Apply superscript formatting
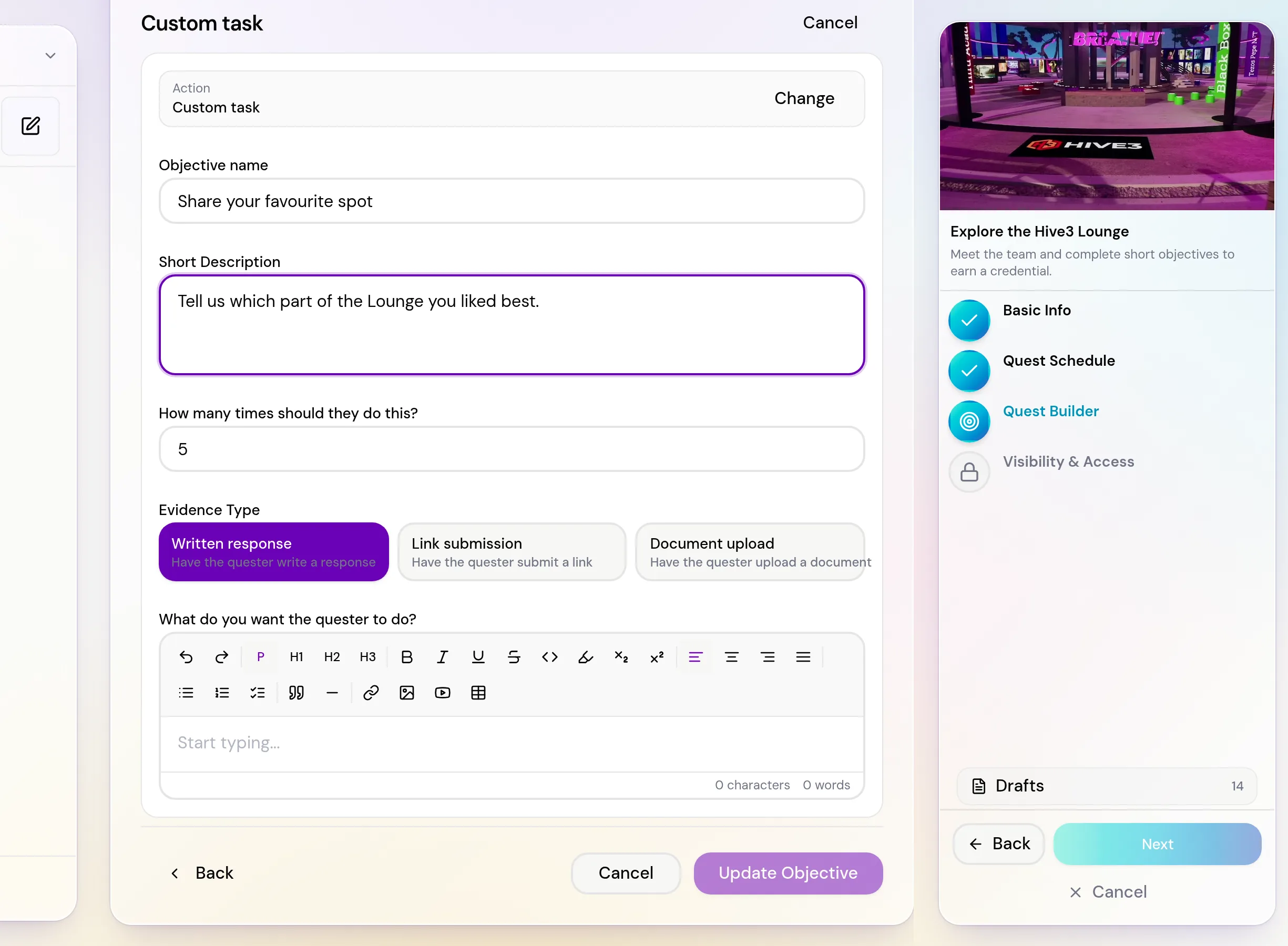 (657, 657)
